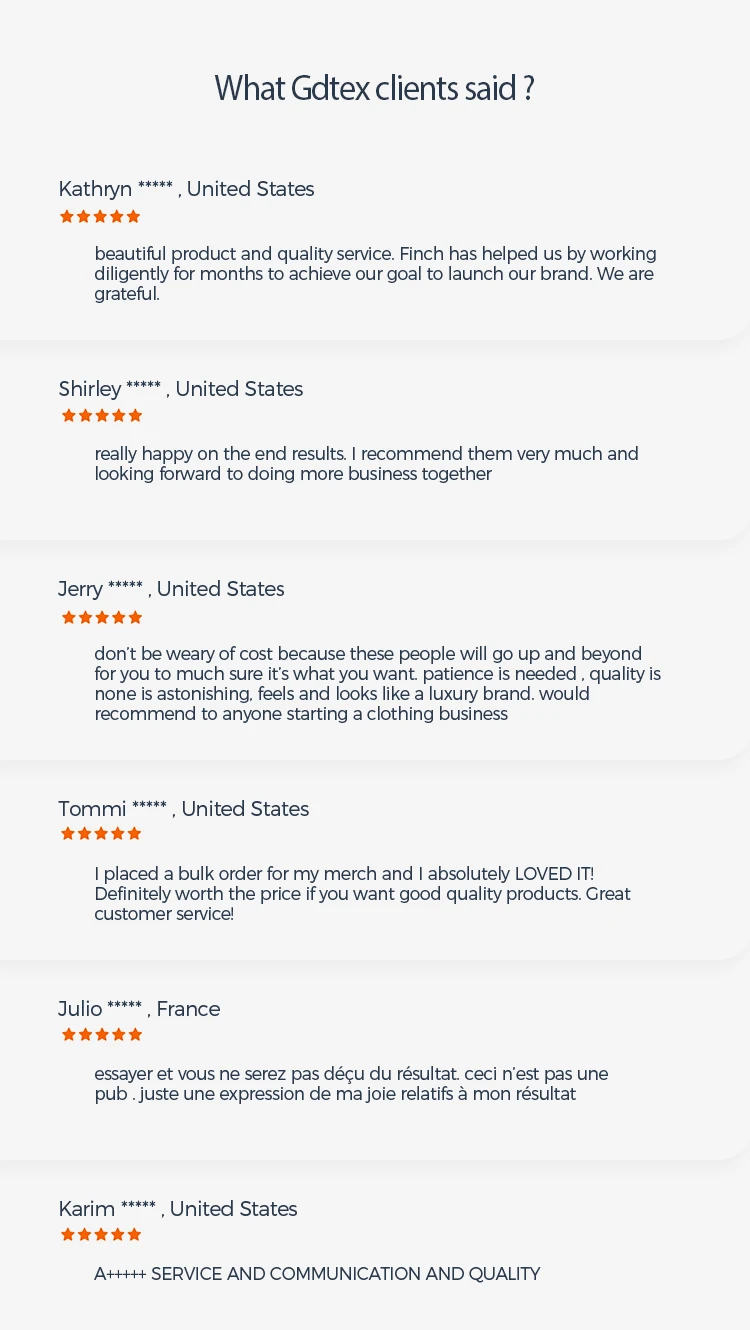Select reviewer name Tommi, United States
The height and width of the screenshot is (1330, 750).
pyautogui.click(x=183, y=809)
